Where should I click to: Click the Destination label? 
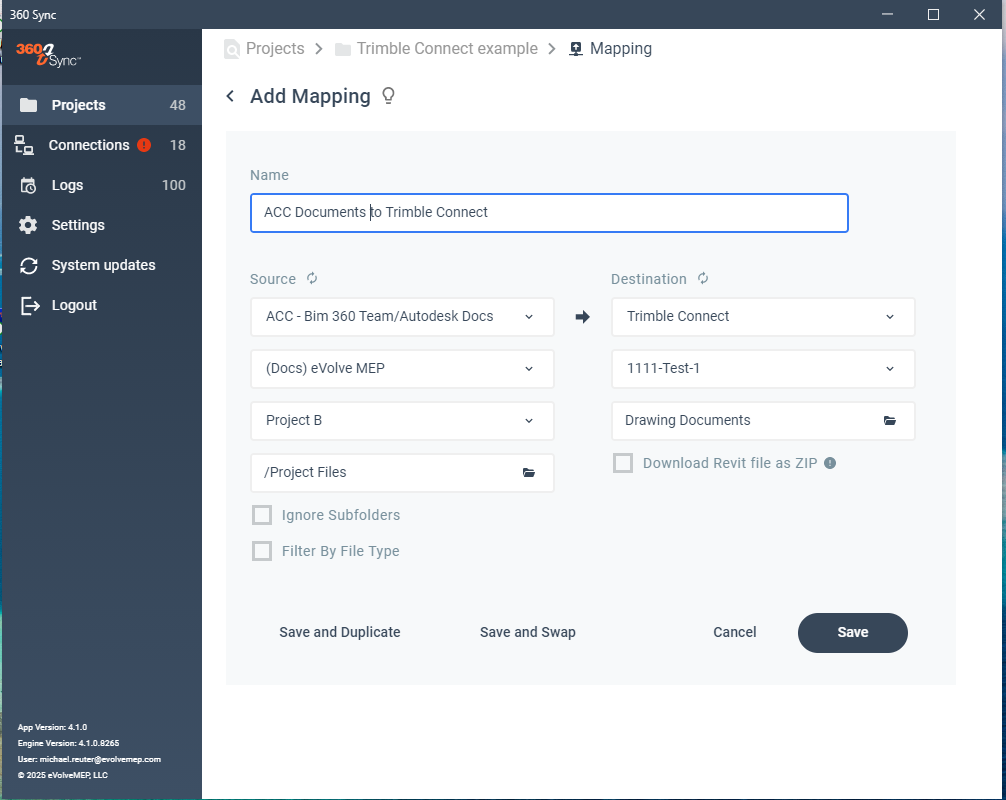pyautogui.click(x=649, y=279)
